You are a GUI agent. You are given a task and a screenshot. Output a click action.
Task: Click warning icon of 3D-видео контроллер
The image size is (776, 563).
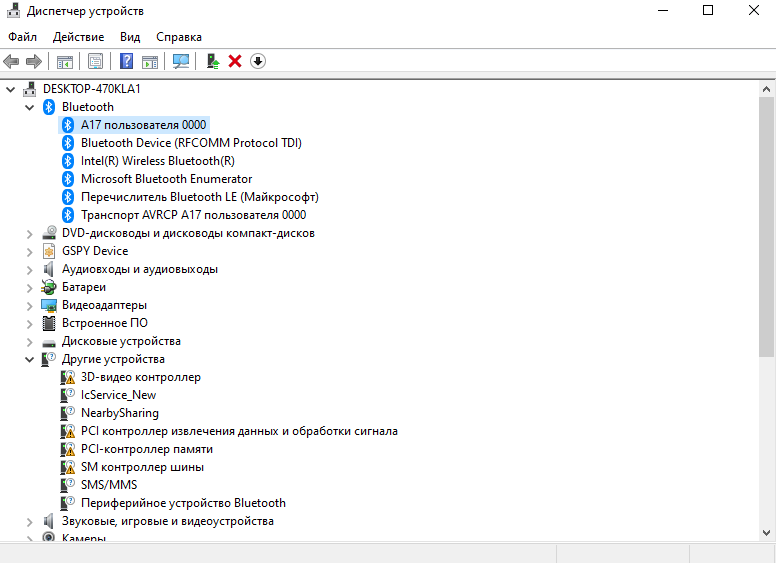68,377
